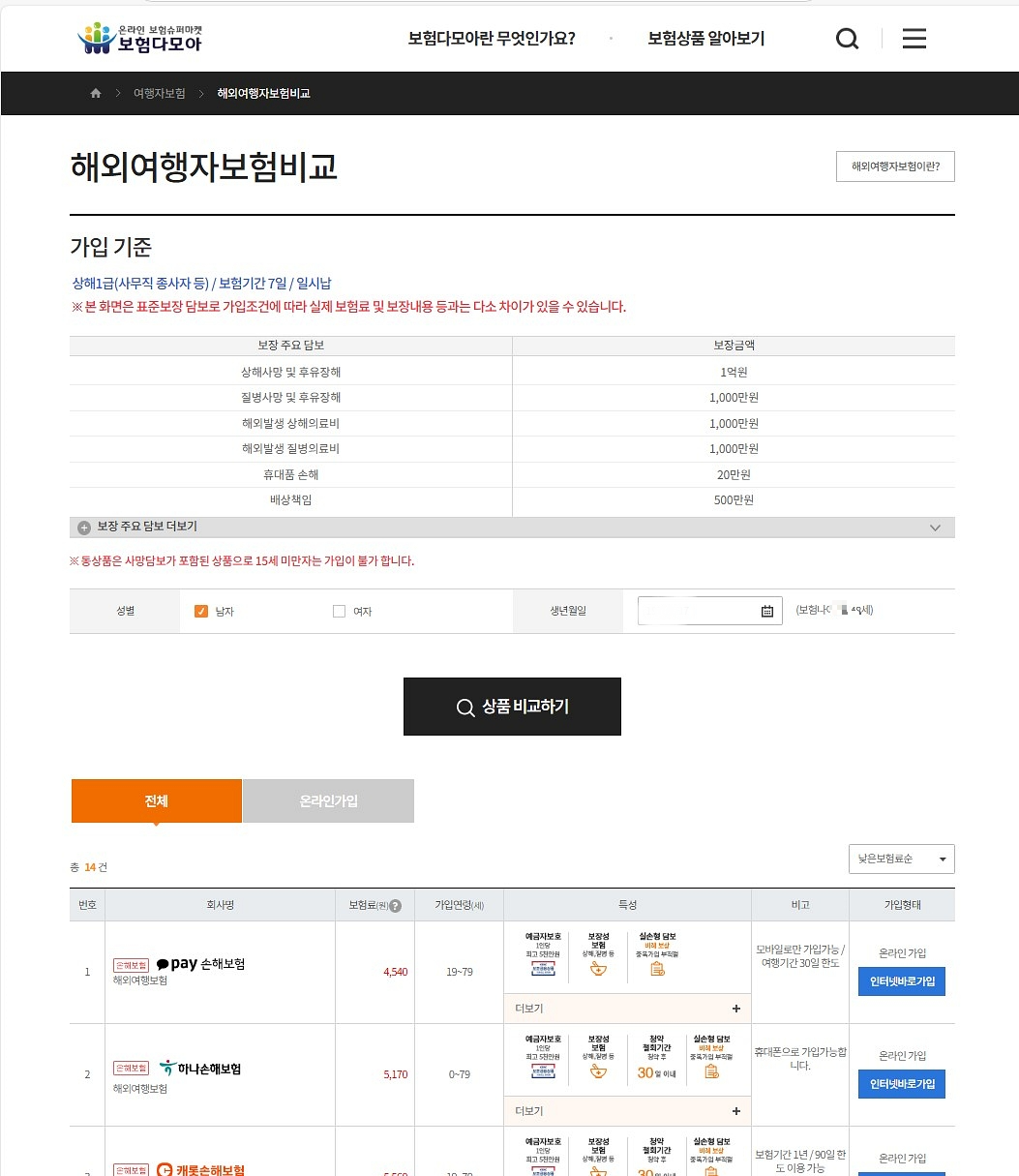This screenshot has height=1176, width=1019.
Task: Click 인터넷바로가입 for pay 손해보험
Action: coord(902,981)
